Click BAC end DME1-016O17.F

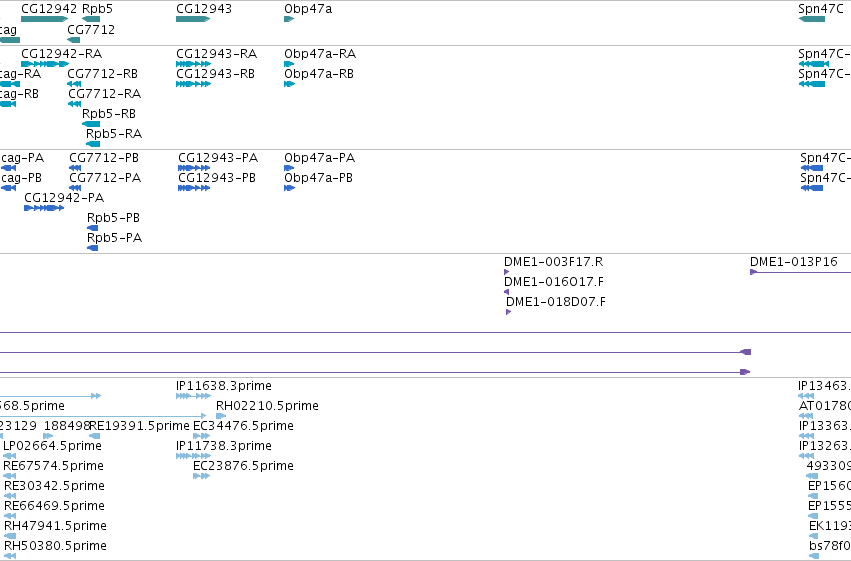(554, 282)
